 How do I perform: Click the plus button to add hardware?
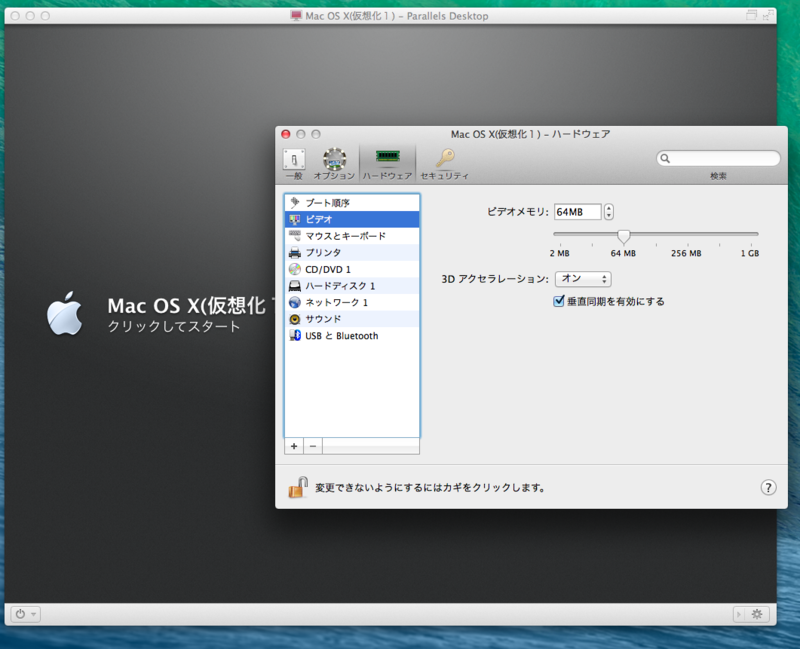(x=294, y=446)
